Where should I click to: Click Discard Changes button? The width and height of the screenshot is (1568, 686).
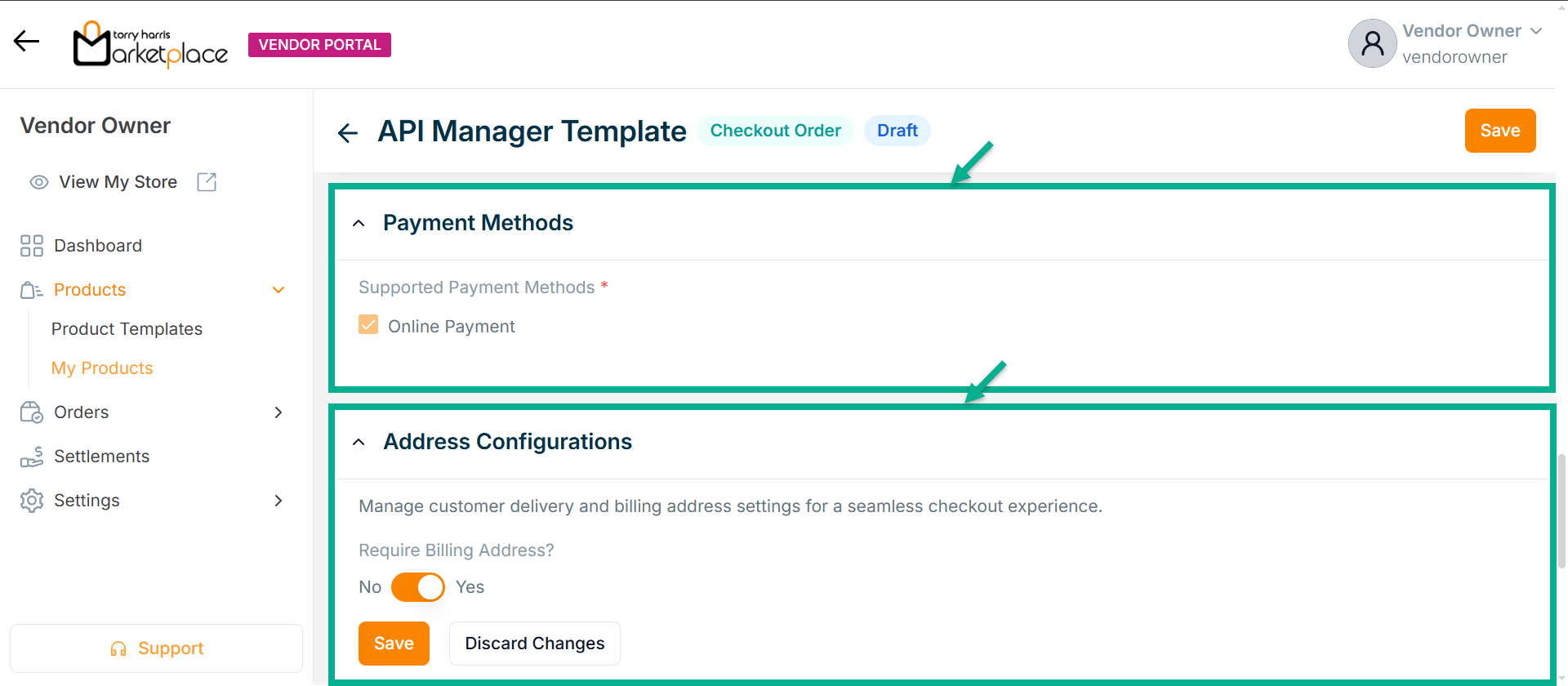pos(534,644)
